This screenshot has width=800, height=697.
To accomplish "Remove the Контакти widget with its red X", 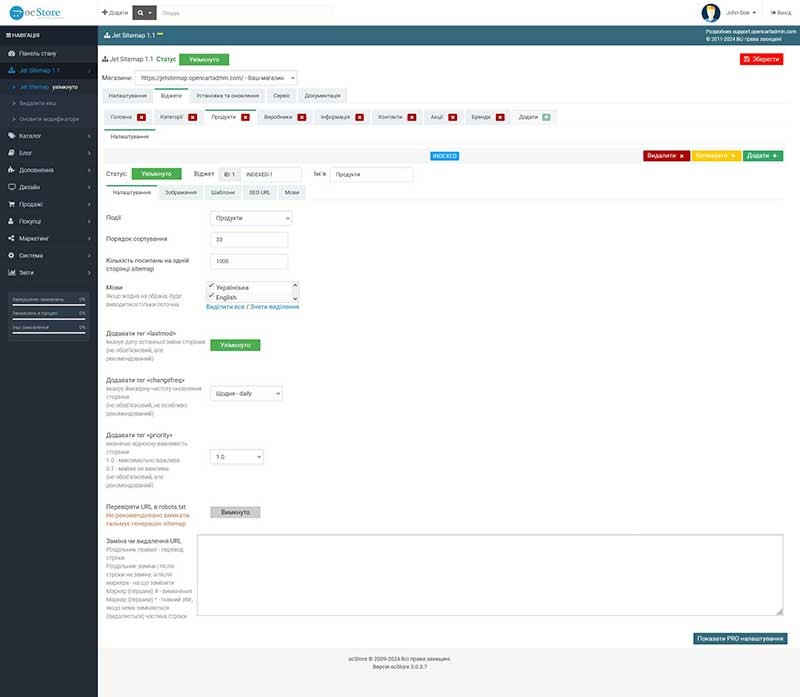I will 412,117.
